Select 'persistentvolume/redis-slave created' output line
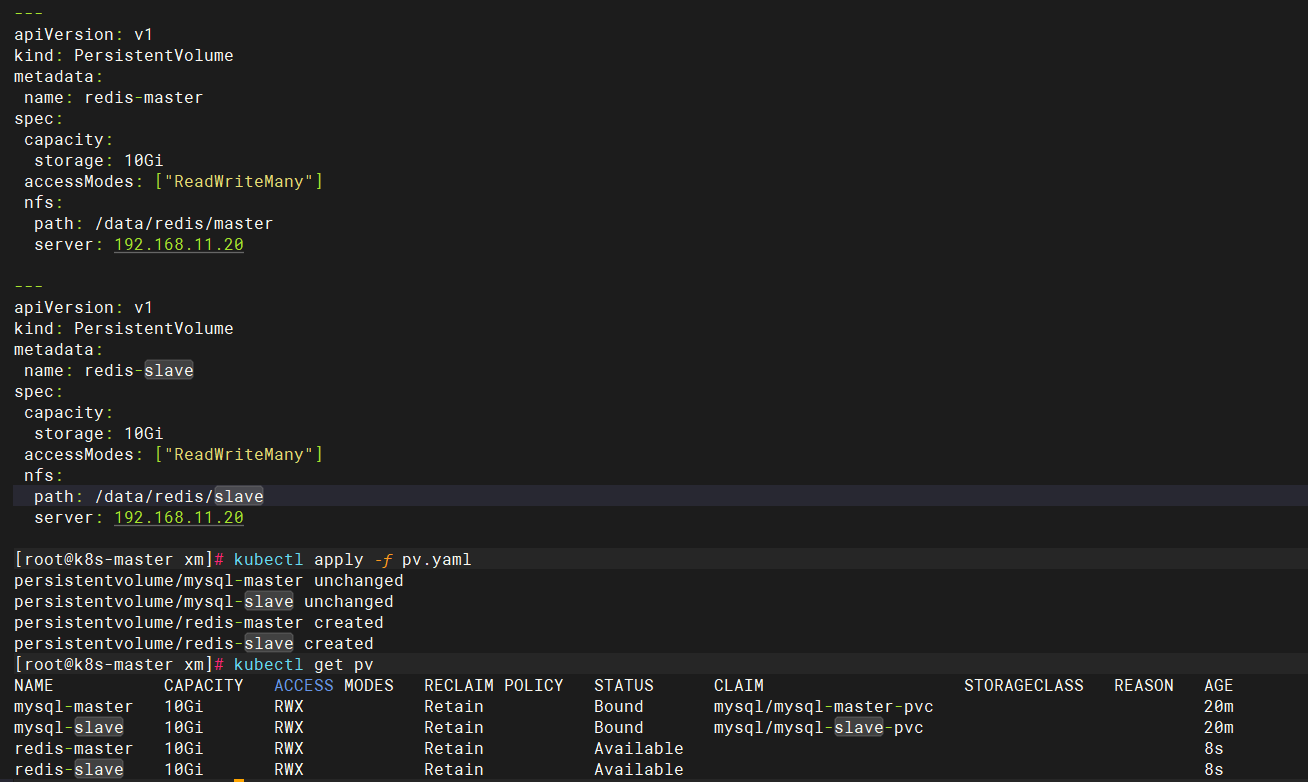1308x782 pixels. [194, 643]
